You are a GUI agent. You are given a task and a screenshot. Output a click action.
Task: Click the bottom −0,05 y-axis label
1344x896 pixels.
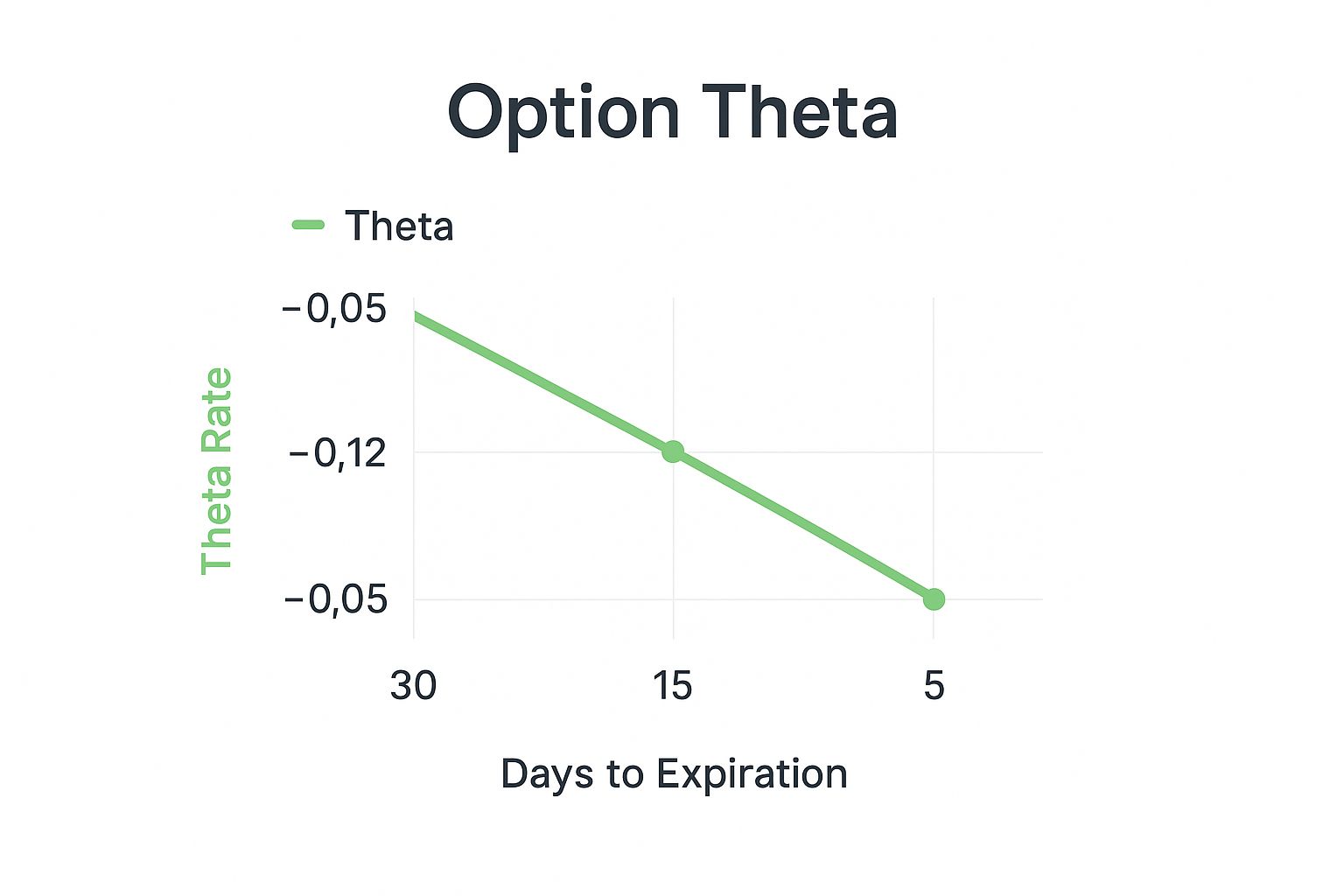[335, 600]
